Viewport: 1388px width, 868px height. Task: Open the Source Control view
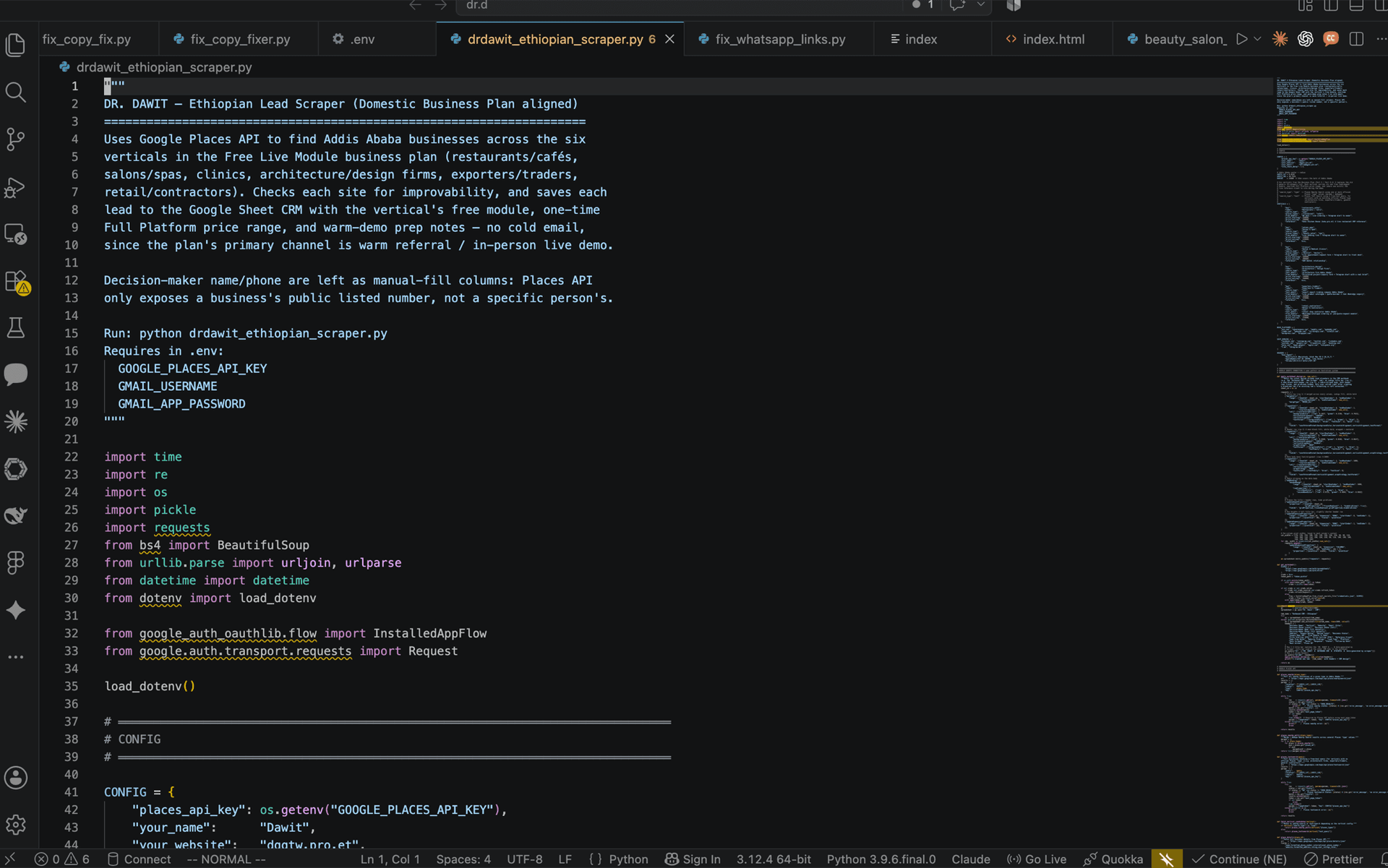tap(16, 139)
